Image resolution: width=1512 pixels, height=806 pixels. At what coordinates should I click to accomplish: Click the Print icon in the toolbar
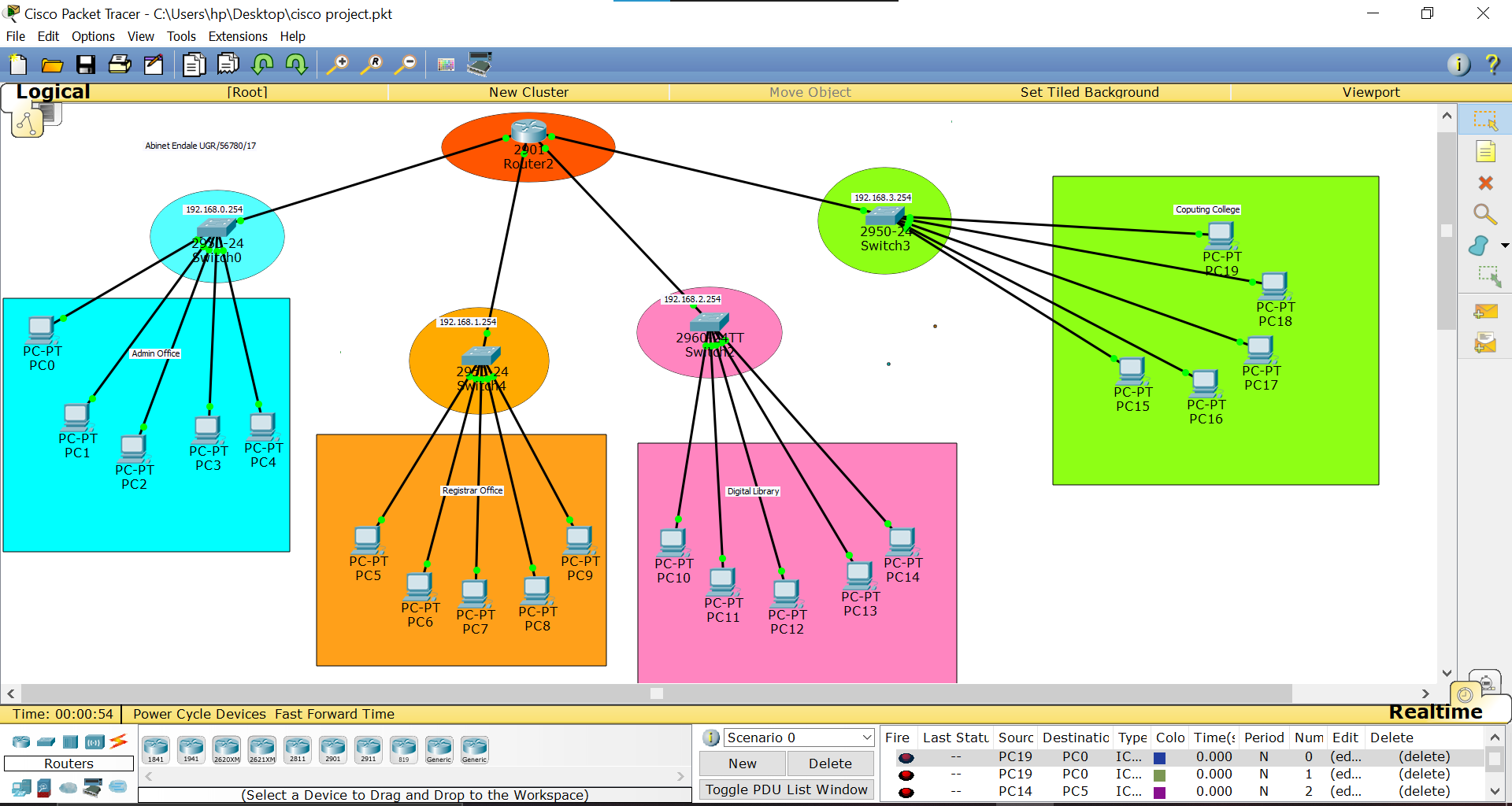(x=120, y=65)
